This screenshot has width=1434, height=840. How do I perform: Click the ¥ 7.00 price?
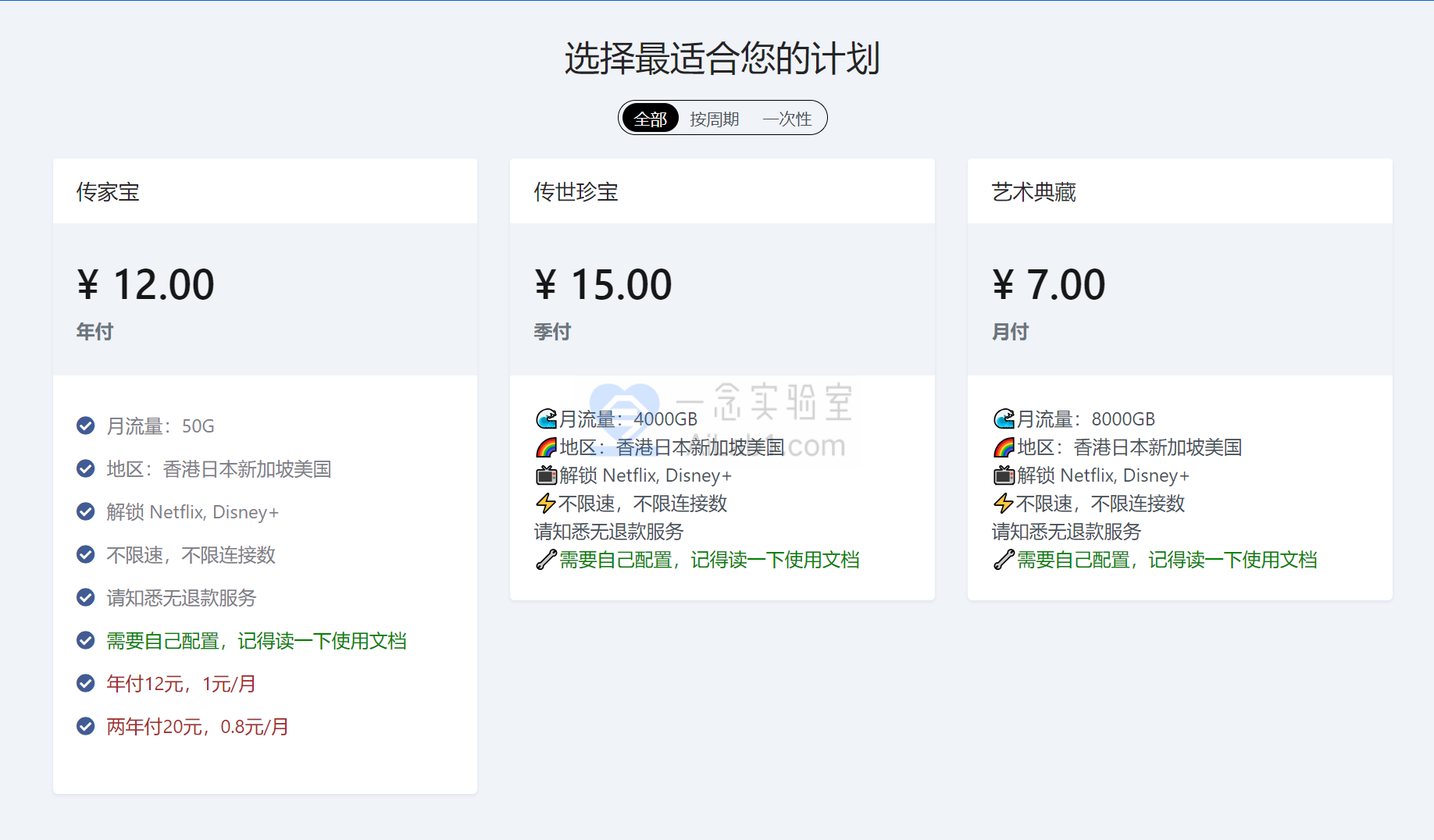(x=1049, y=284)
